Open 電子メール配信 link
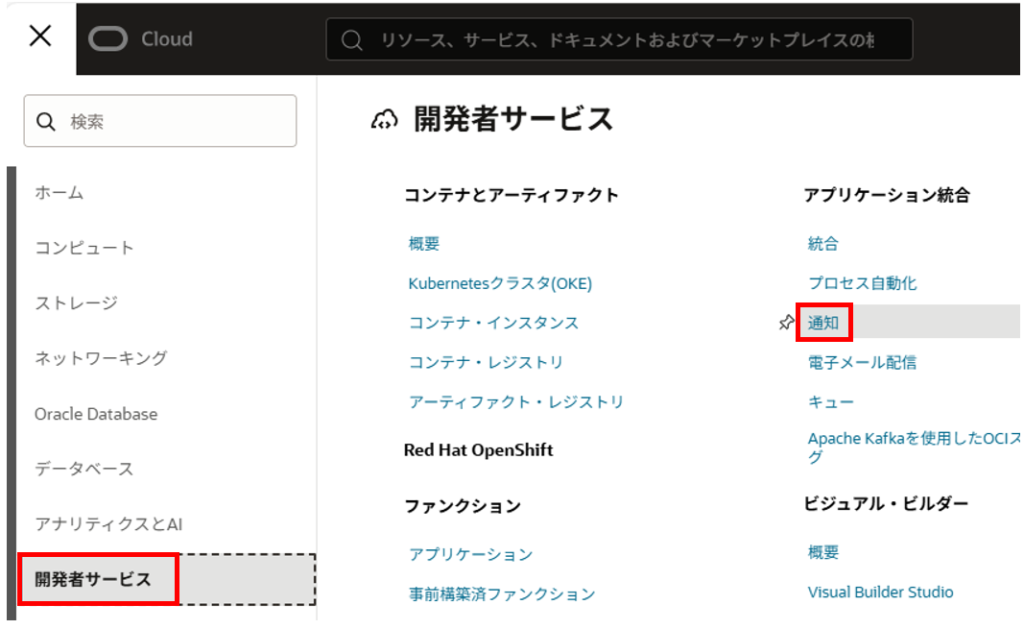1024x629 pixels. 861,362
